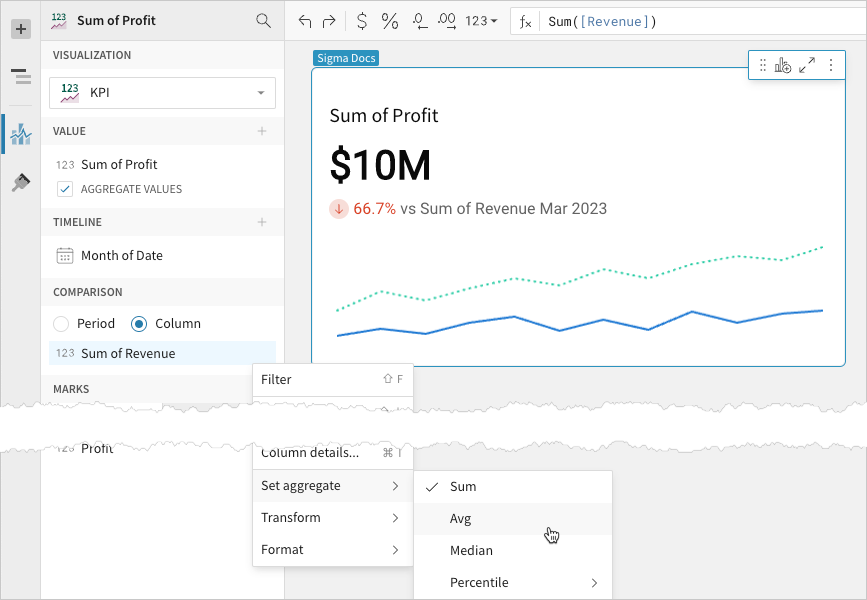867x600 pixels.
Task: Click the increase decimal places icon
Action: tap(447, 21)
